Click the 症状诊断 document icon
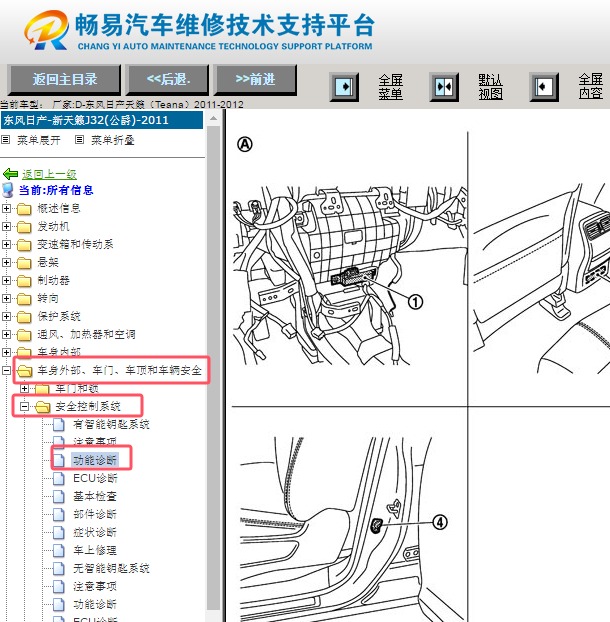The height and width of the screenshot is (622, 610). click(x=59, y=533)
